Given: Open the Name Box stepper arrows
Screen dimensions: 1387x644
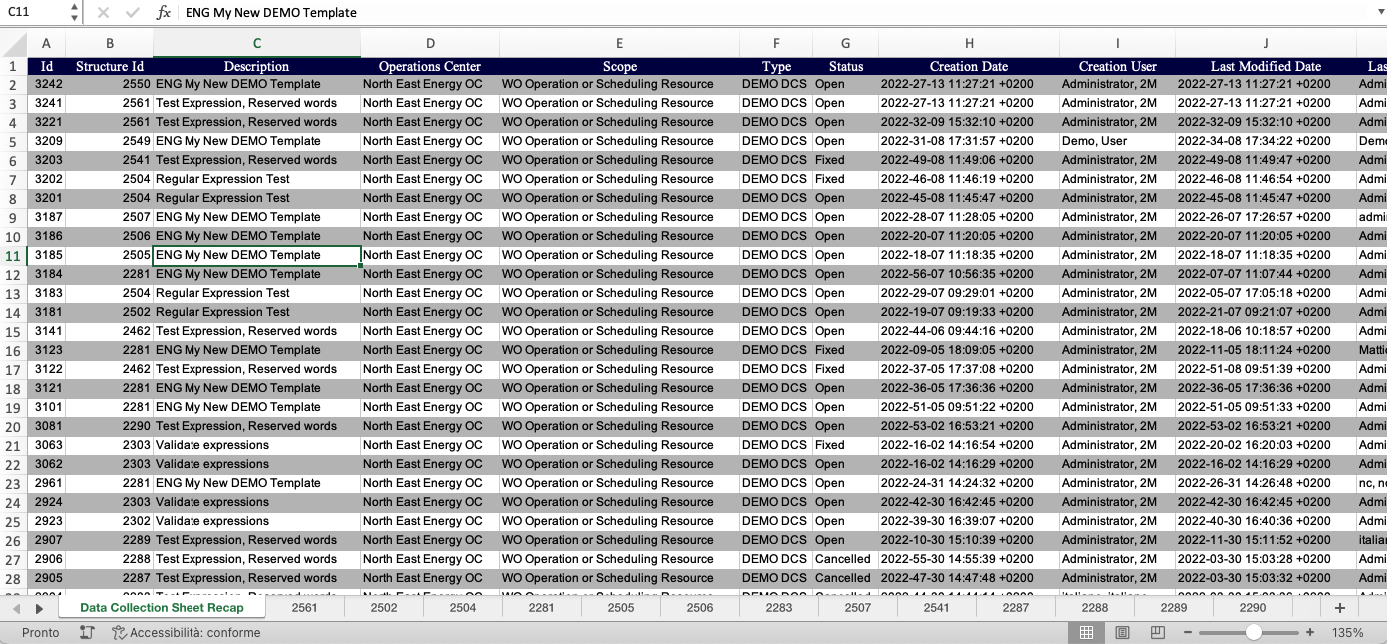Looking at the screenshot, I should tap(75, 13).
